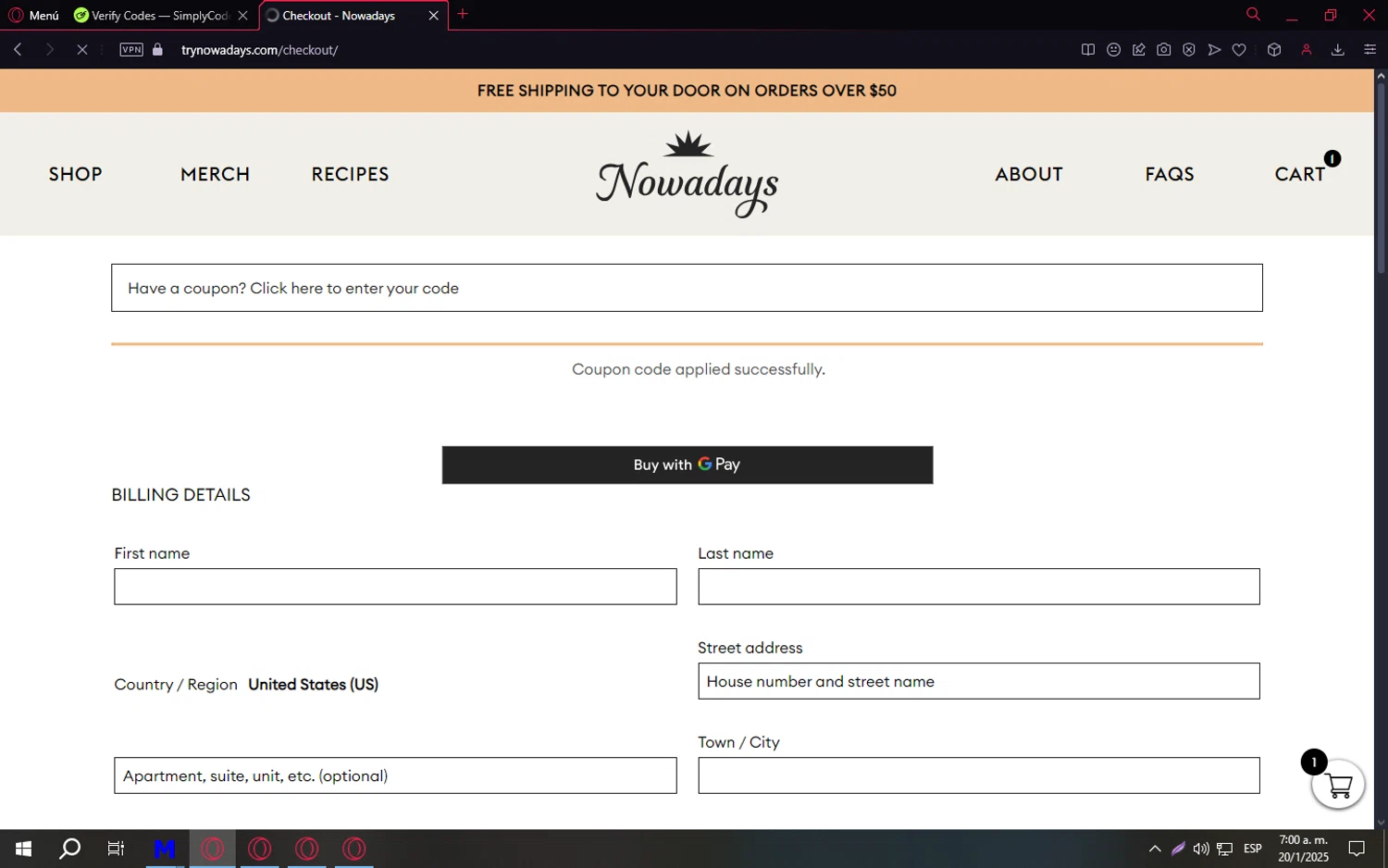
Task: Open a new browser tab
Action: point(463,14)
